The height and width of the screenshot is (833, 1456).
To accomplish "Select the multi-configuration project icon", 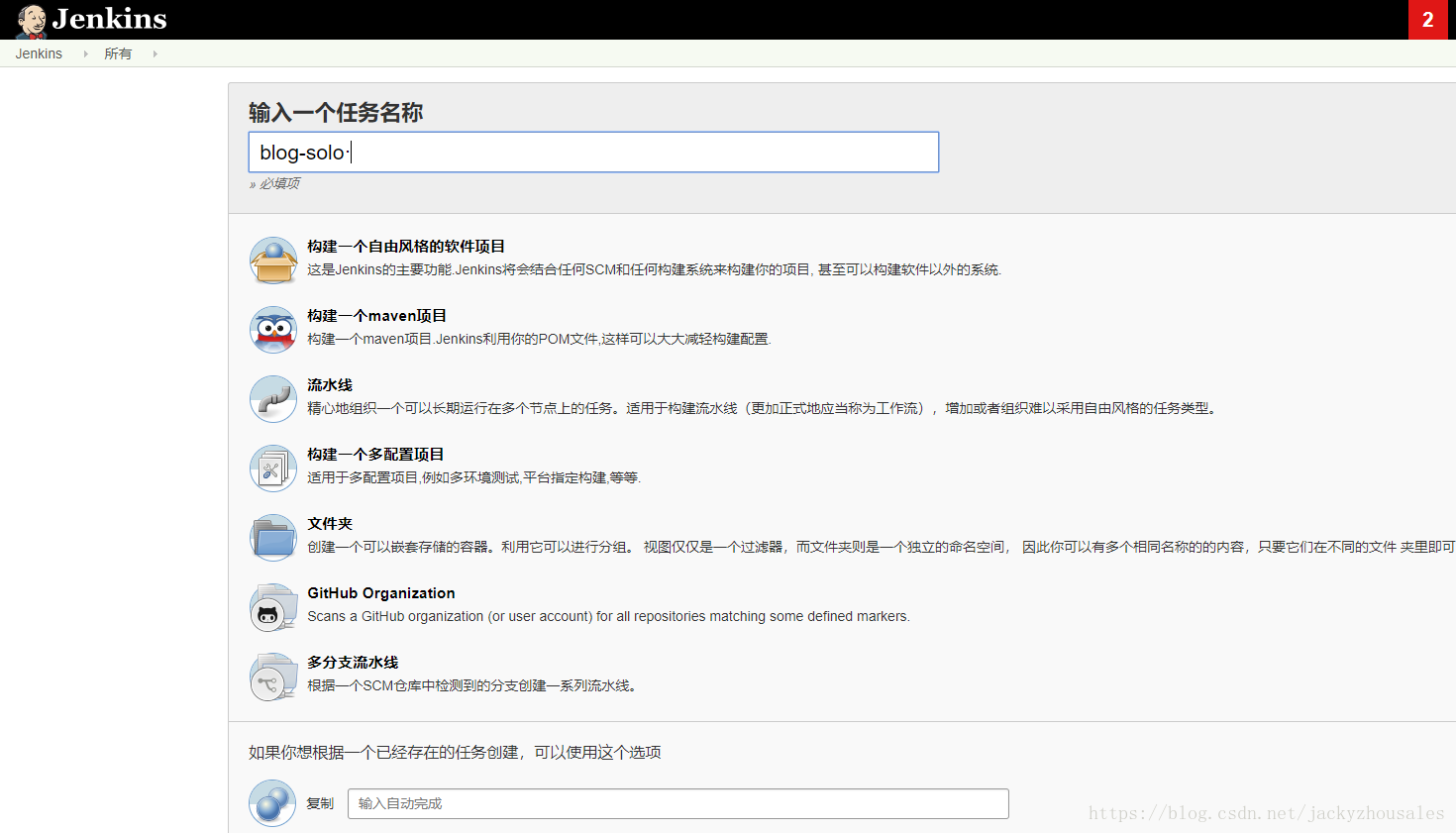I will pos(273,469).
